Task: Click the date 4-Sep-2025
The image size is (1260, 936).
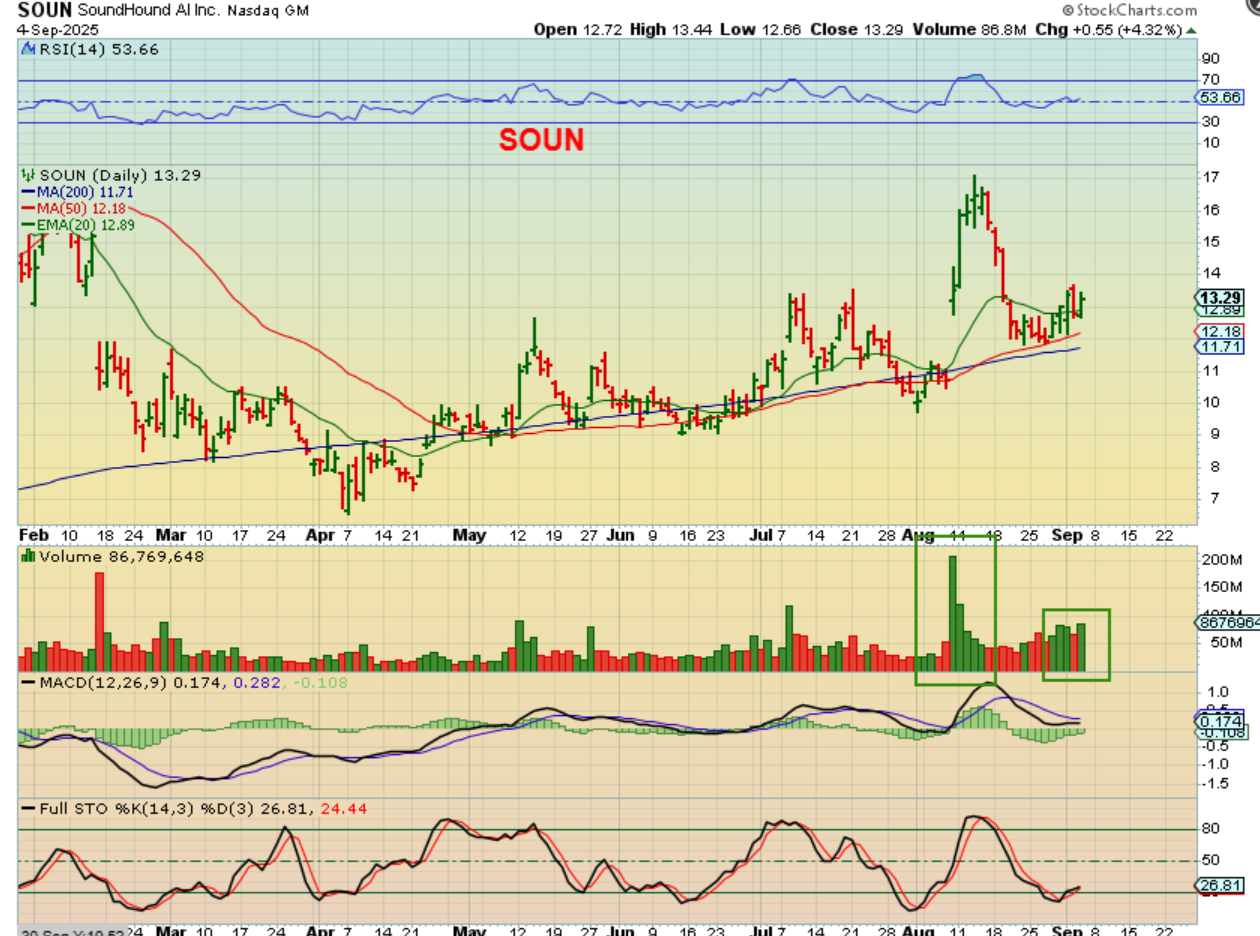Action: click(57, 29)
